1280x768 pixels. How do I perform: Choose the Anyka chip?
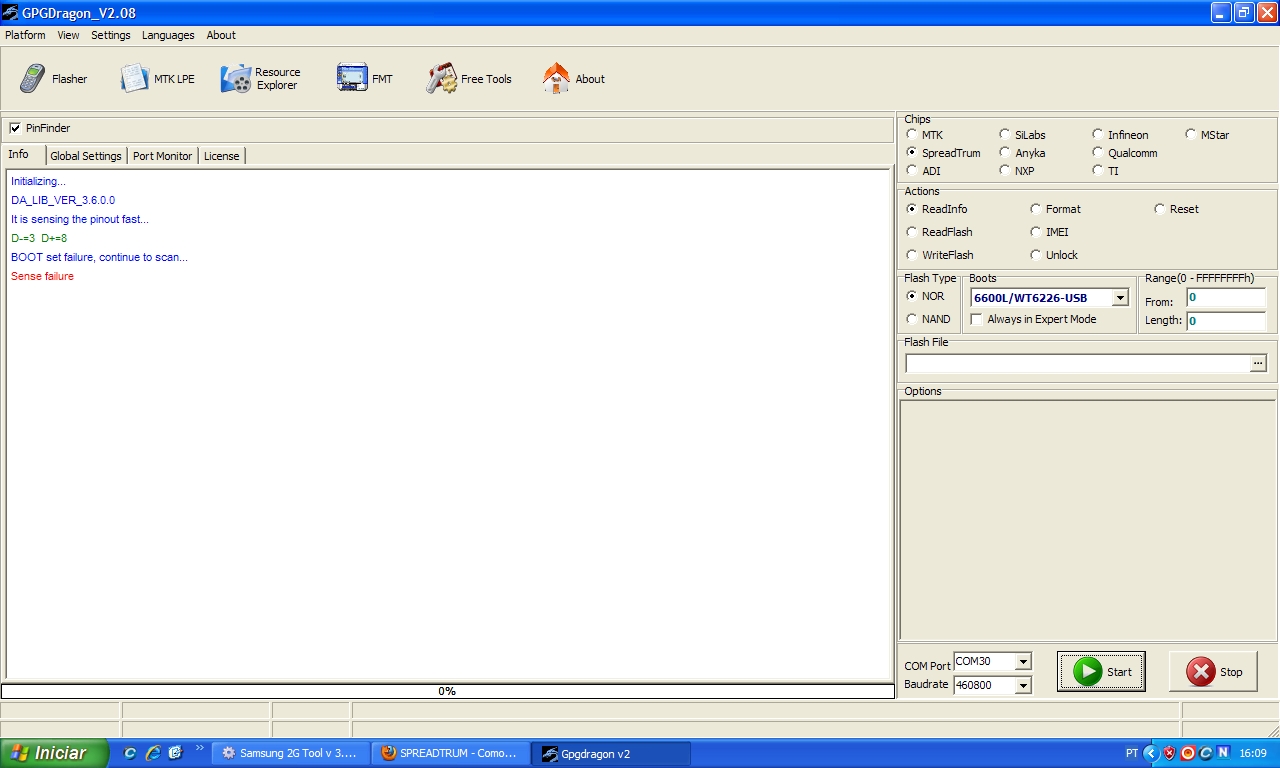pos(1005,153)
